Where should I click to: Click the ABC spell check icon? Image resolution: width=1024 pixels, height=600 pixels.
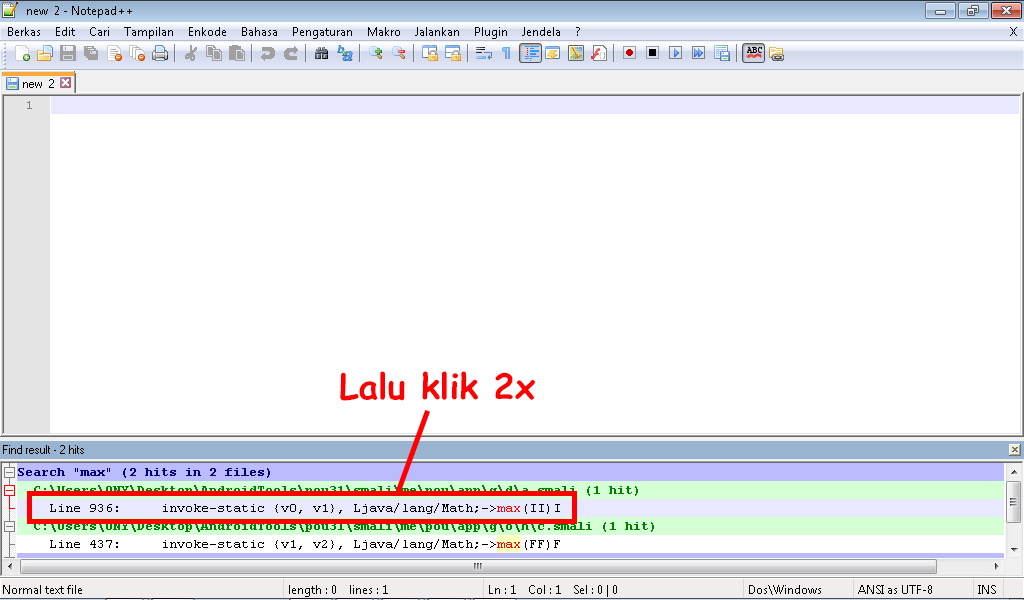754,54
